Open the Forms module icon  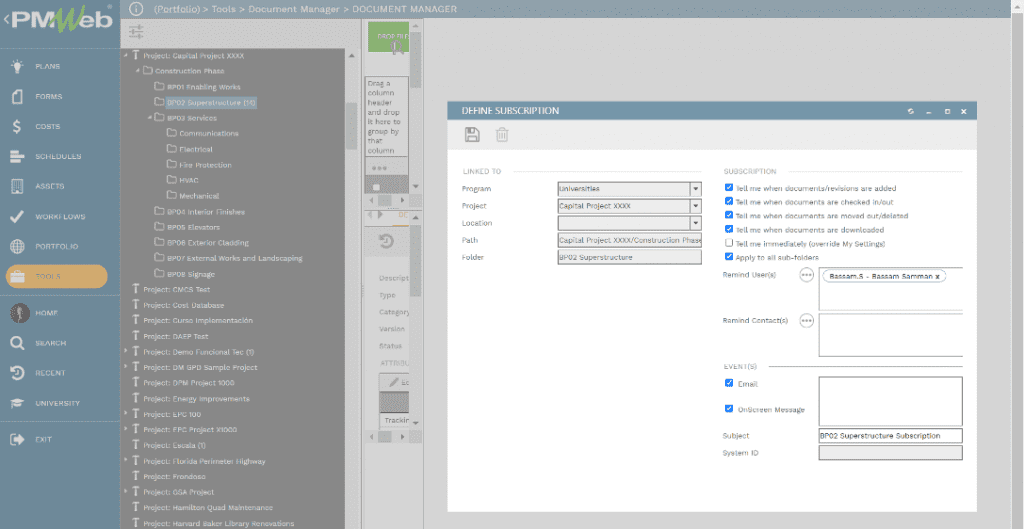[17, 96]
